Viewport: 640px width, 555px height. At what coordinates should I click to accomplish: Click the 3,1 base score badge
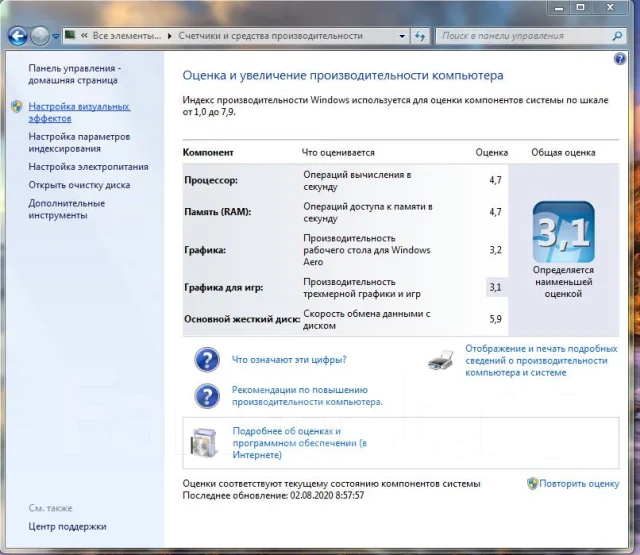coord(563,232)
